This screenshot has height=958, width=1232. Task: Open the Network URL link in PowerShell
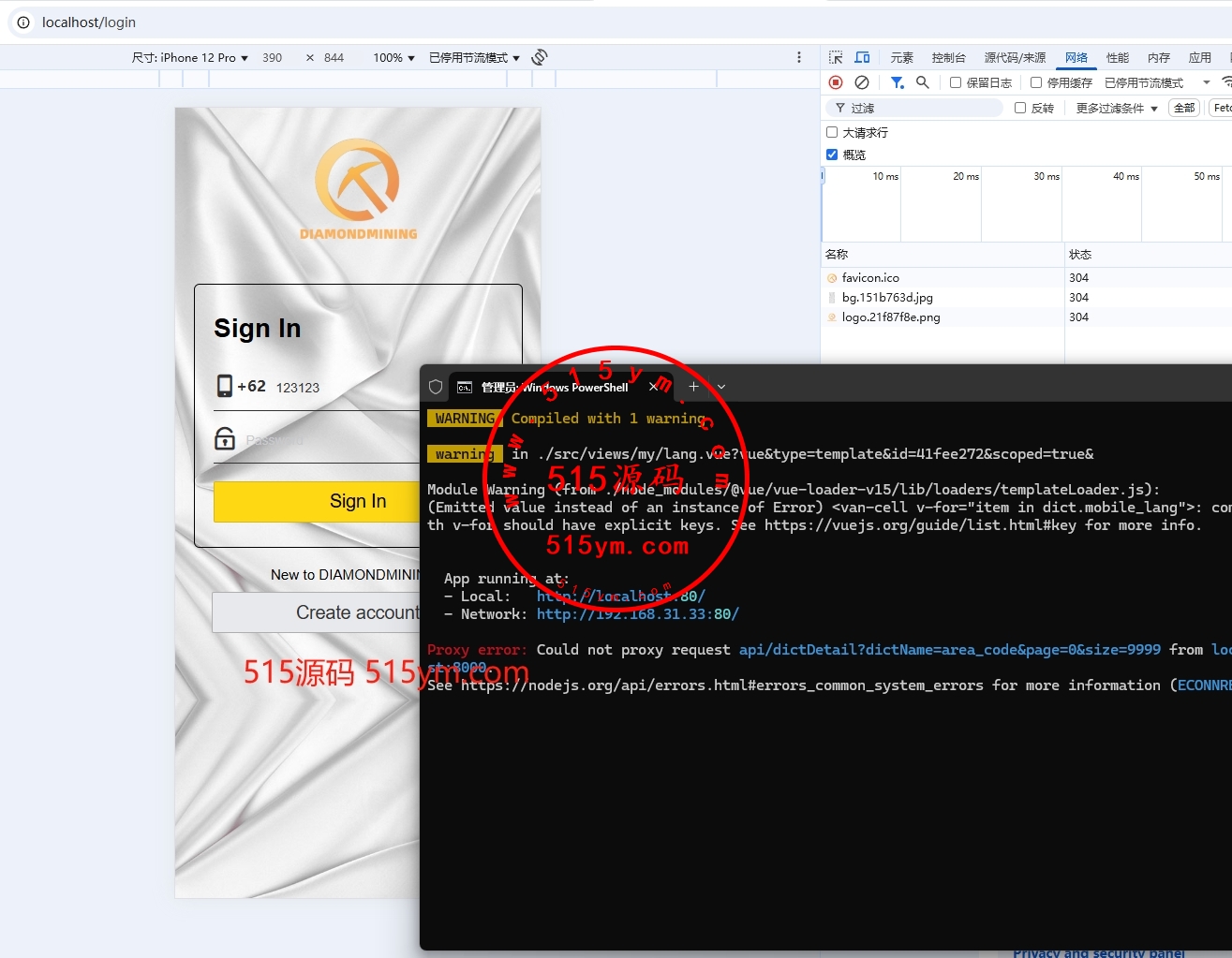click(637, 614)
